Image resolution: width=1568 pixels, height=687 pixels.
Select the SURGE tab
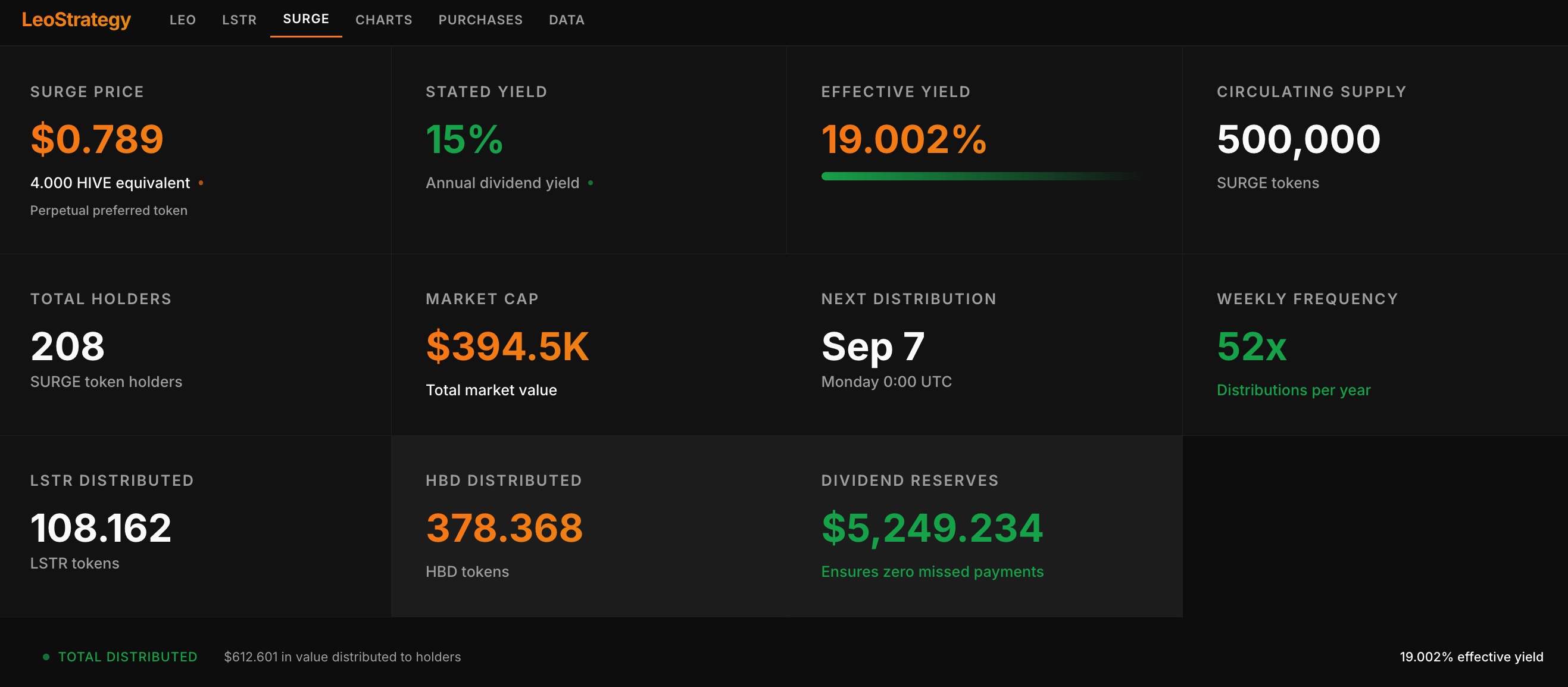[x=306, y=19]
